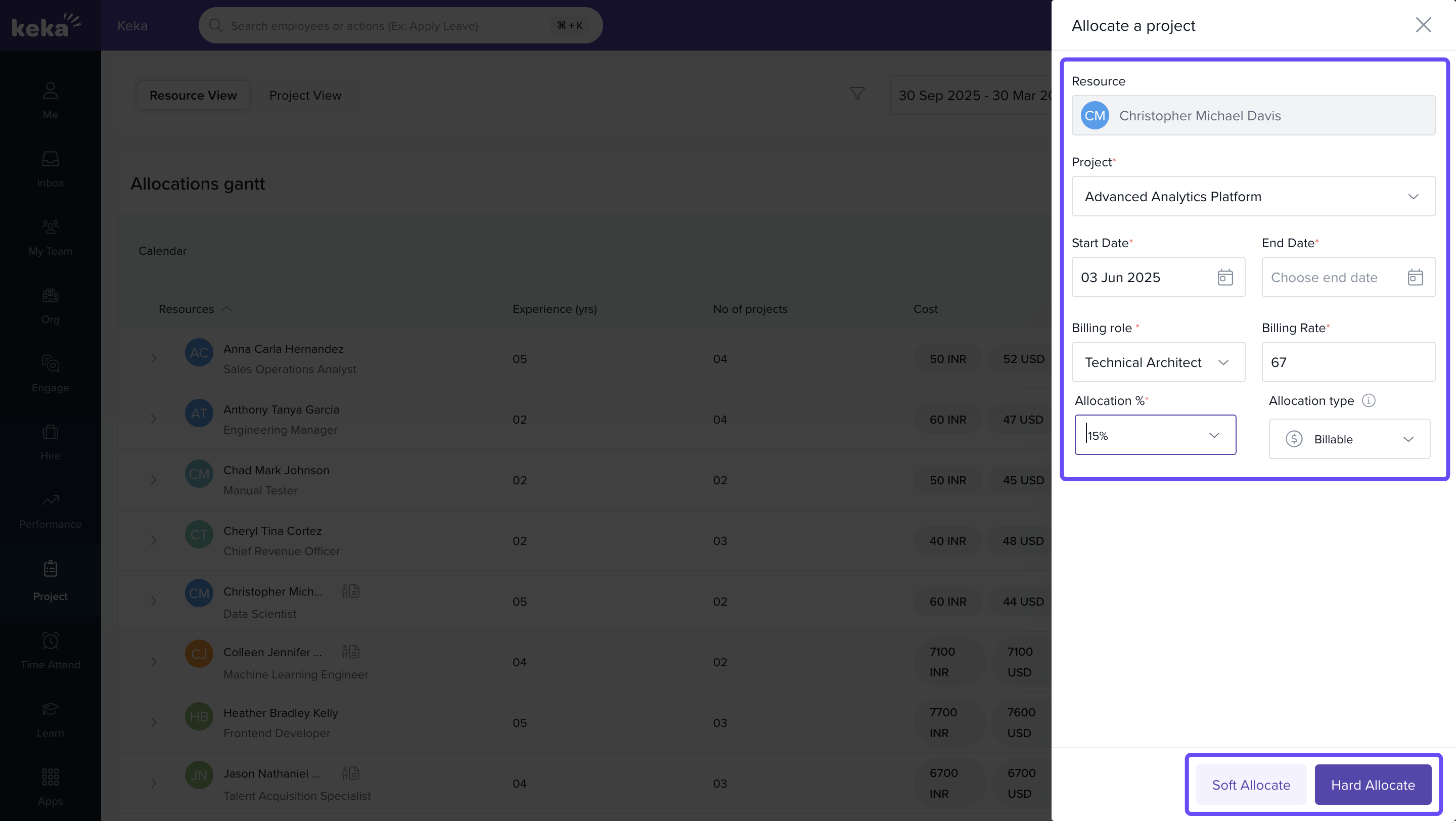Open Time Attend from the sidebar

click(x=51, y=650)
